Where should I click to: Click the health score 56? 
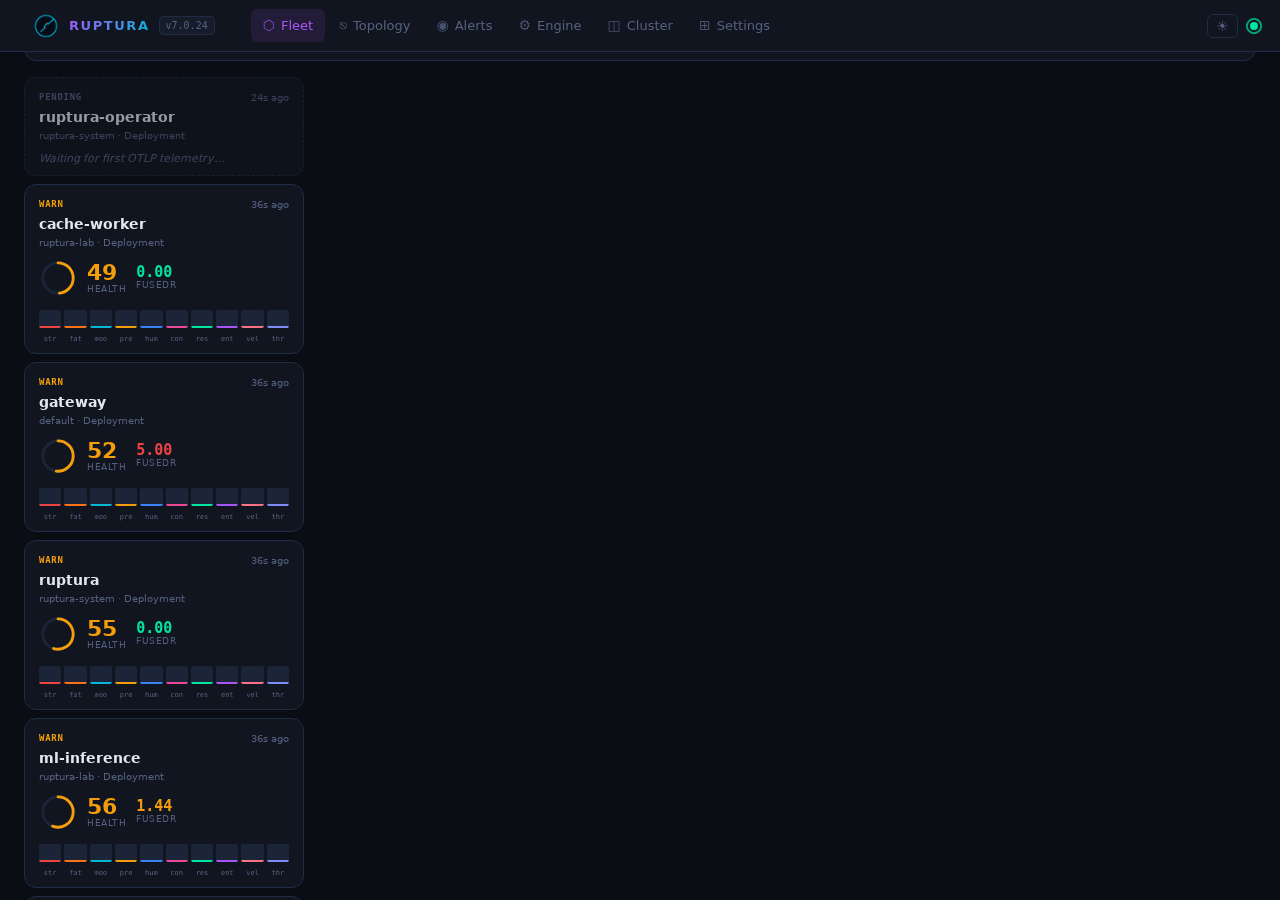102,807
